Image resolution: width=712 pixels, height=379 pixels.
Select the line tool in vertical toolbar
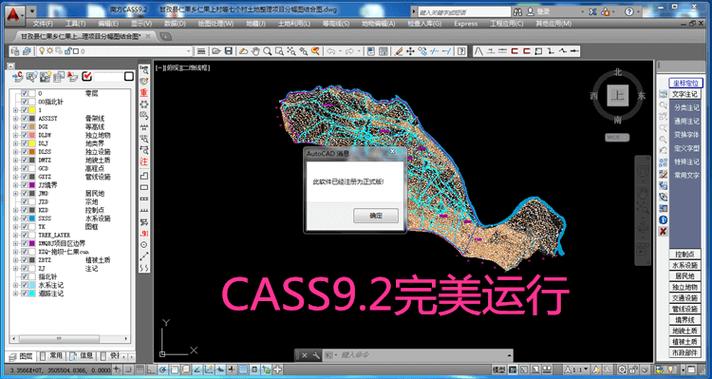[144, 256]
